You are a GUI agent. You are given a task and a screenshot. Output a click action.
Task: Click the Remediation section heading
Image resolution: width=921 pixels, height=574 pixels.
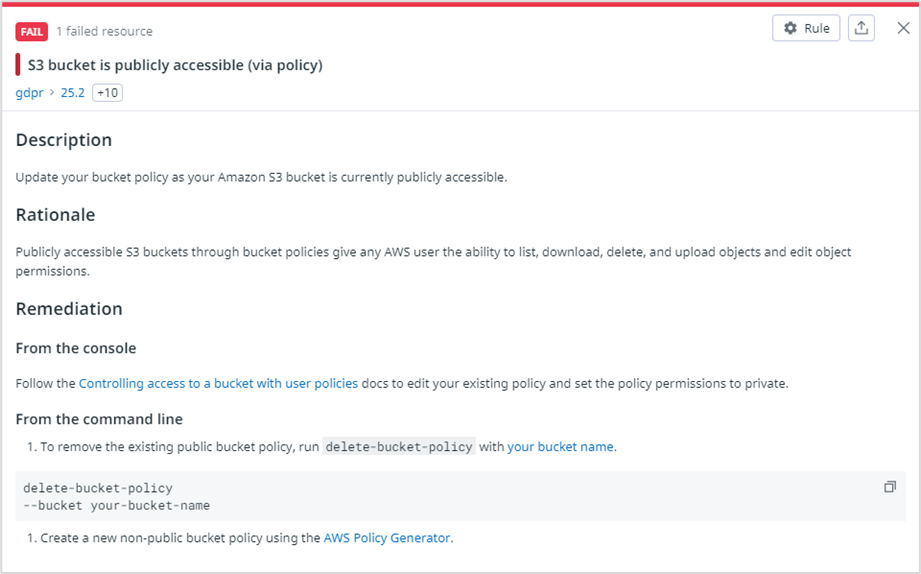[69, 309]
